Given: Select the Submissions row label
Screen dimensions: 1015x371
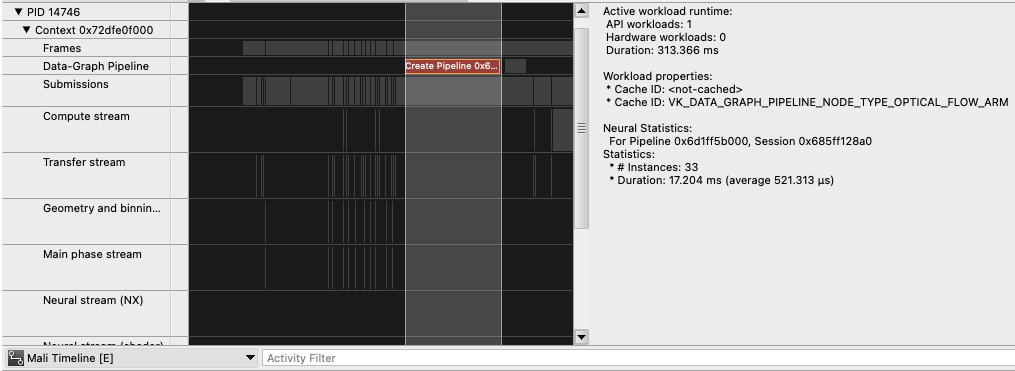Looking at the screenshot, I should point(76,84).
